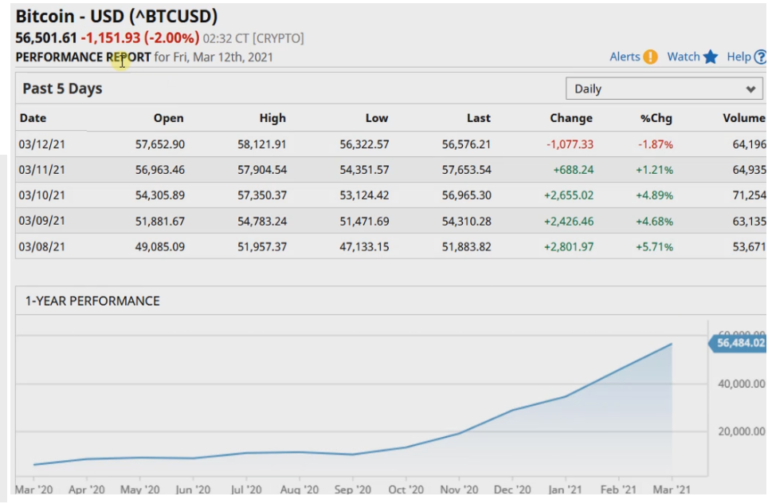Click the Open column header

[168, 118]
